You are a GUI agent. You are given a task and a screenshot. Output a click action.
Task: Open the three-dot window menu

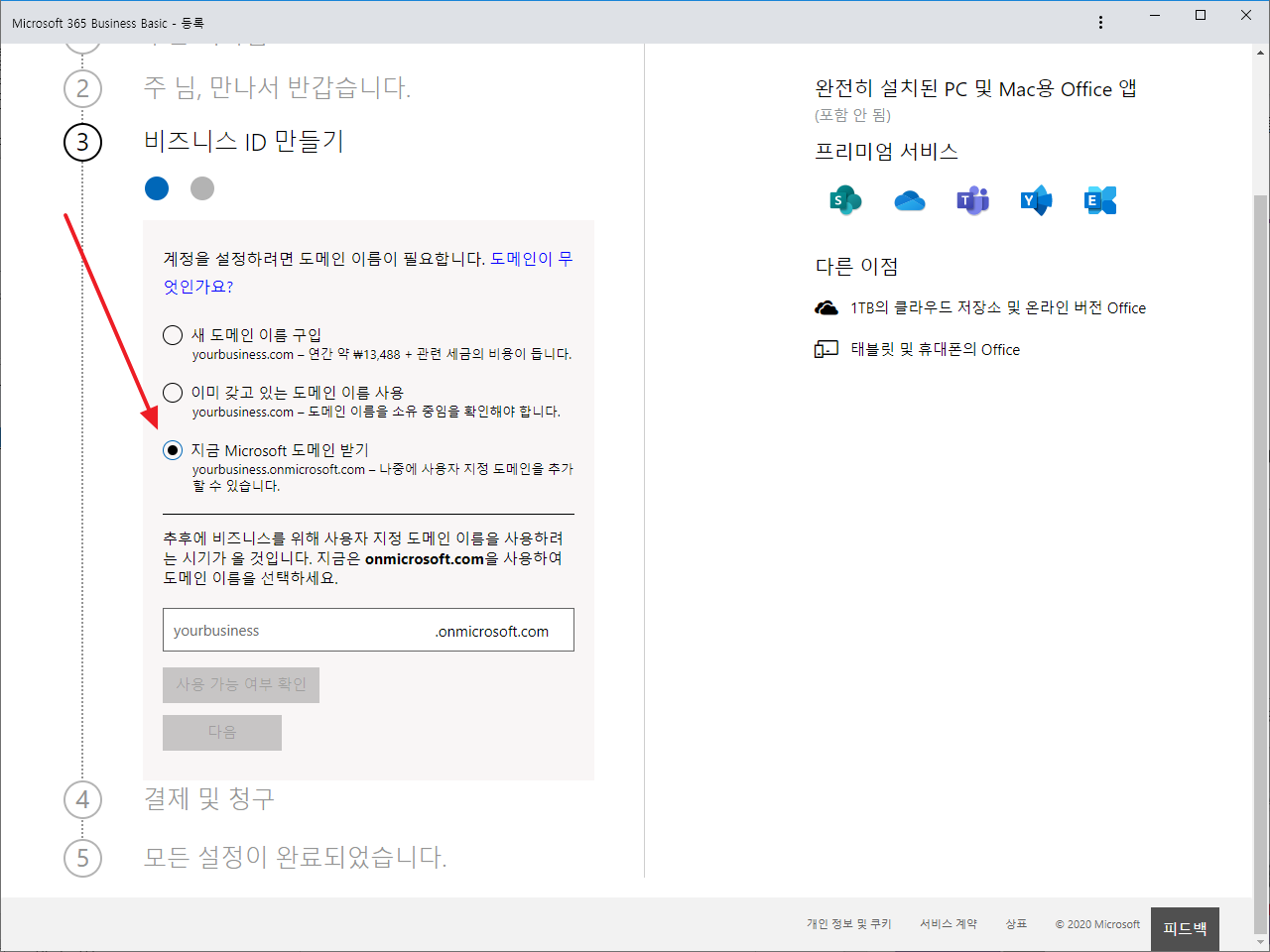click(1100, 22)
